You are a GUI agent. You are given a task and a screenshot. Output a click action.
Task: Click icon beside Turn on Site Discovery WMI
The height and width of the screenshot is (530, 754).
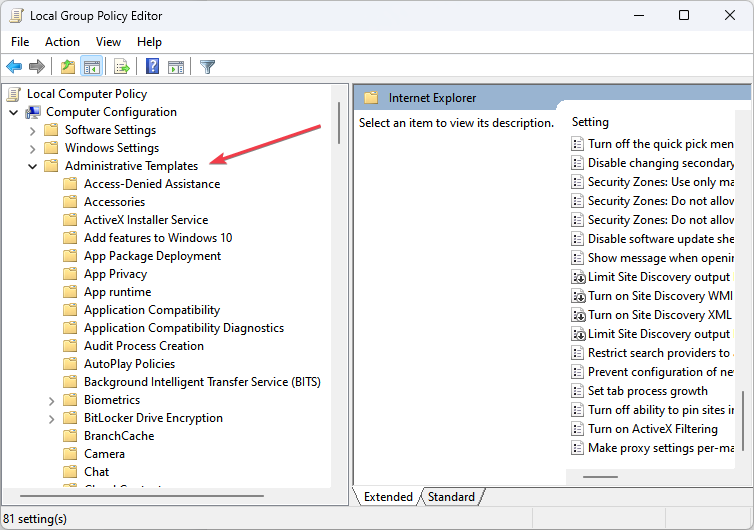pyautogui.click(x=578, y=296)
